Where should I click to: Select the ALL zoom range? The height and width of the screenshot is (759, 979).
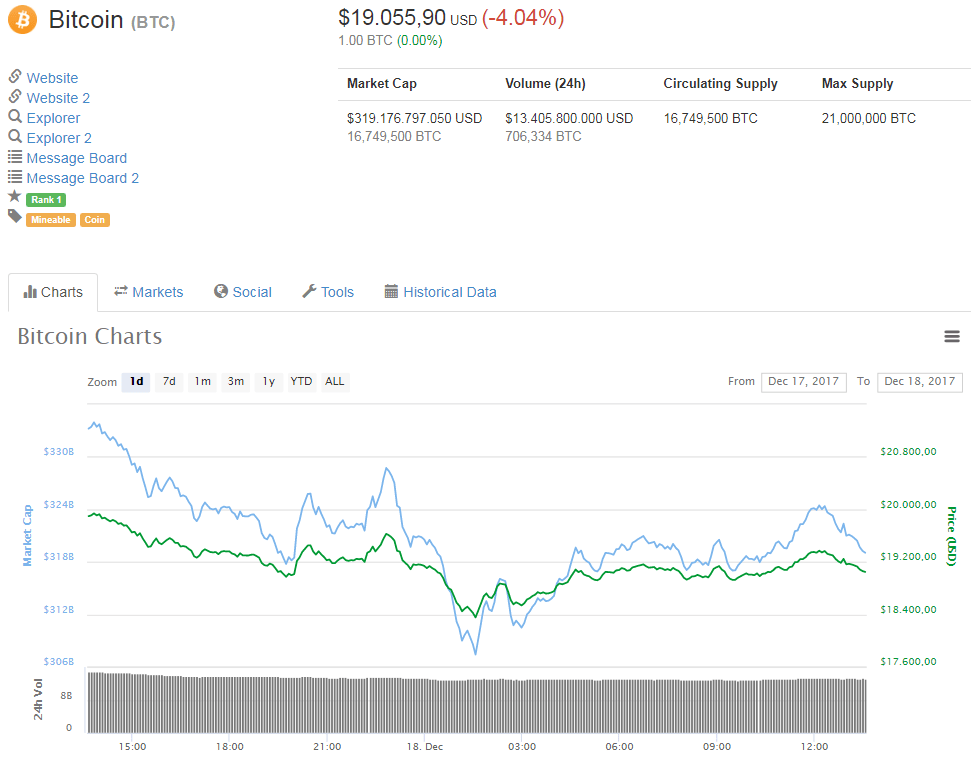click(335, 381)
